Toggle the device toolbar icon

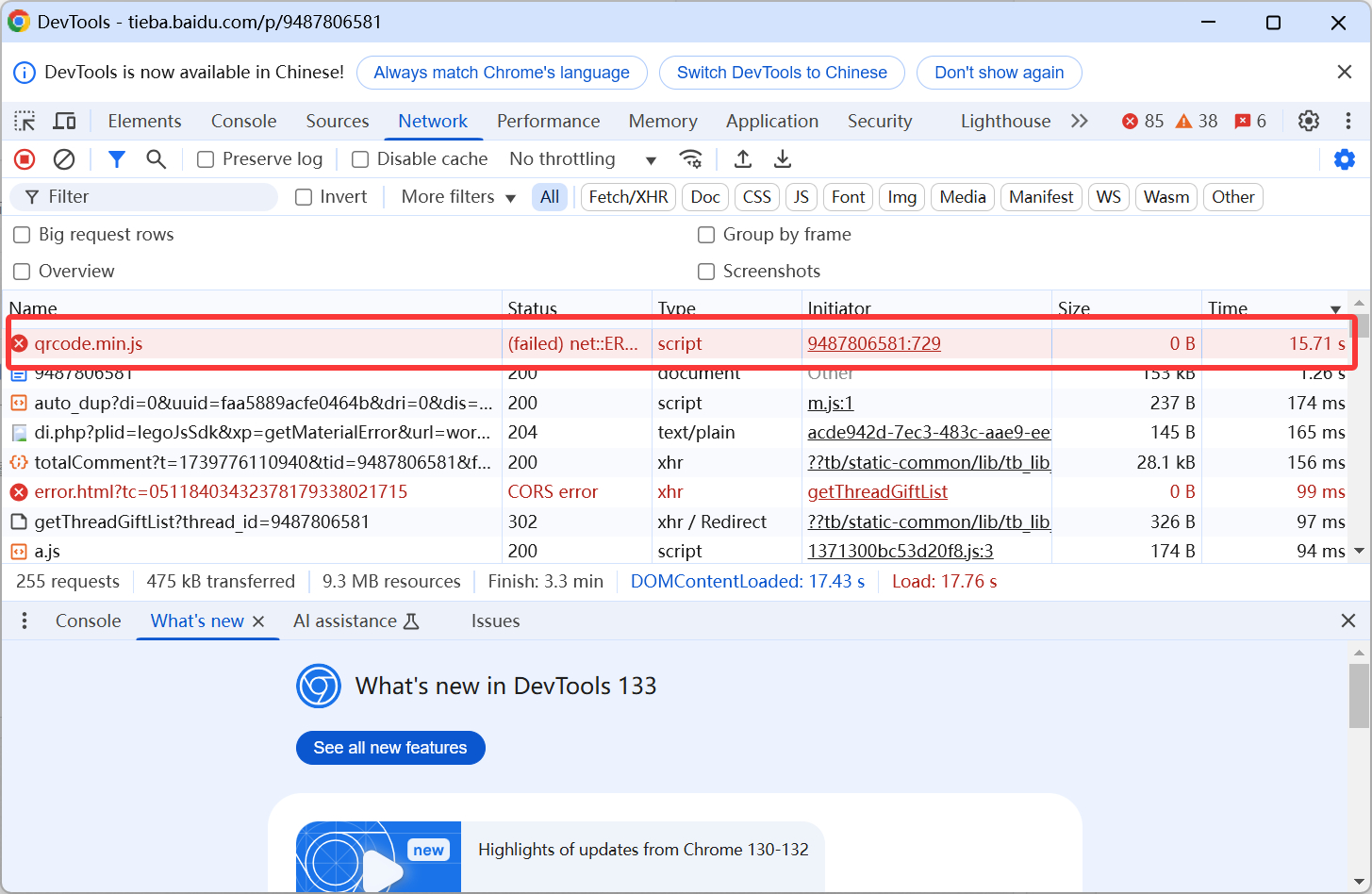tap(64, 121)
